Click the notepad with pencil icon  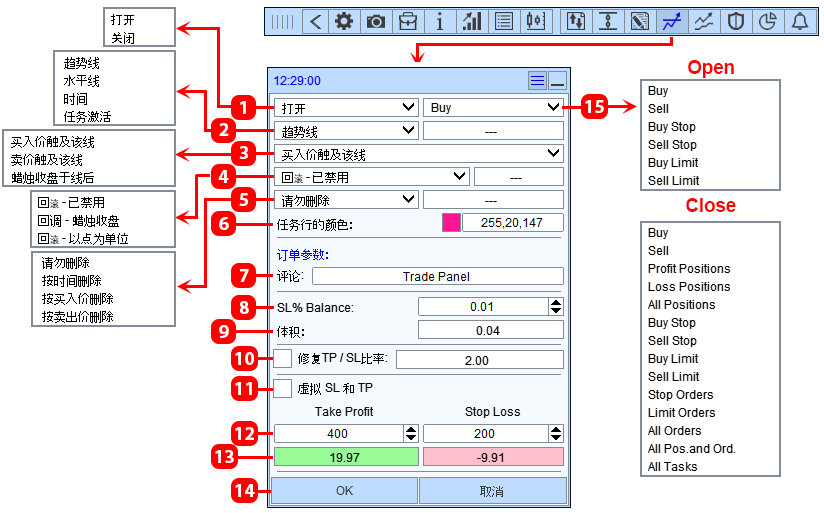[640, 22]
